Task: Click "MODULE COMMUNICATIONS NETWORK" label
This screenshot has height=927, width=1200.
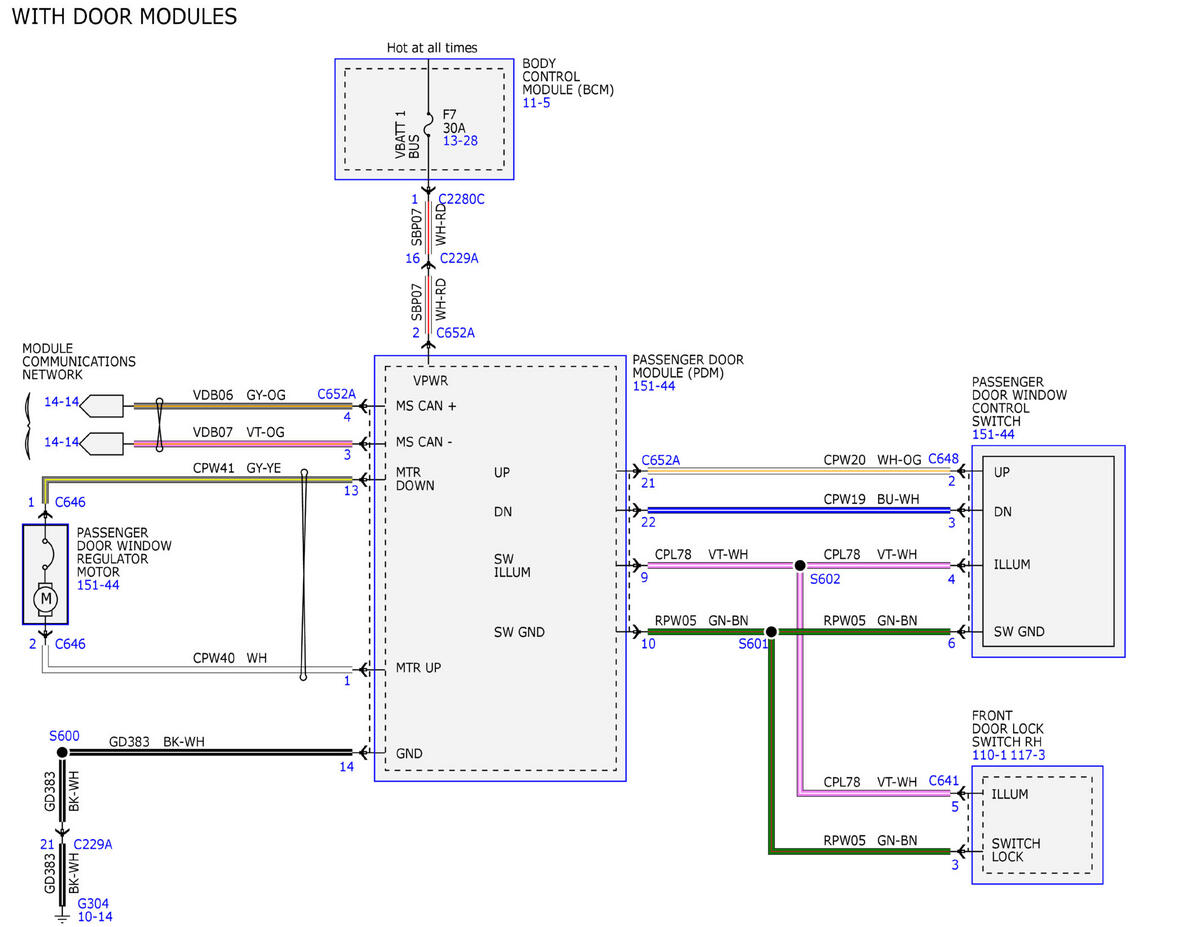Action: point(79,361)
